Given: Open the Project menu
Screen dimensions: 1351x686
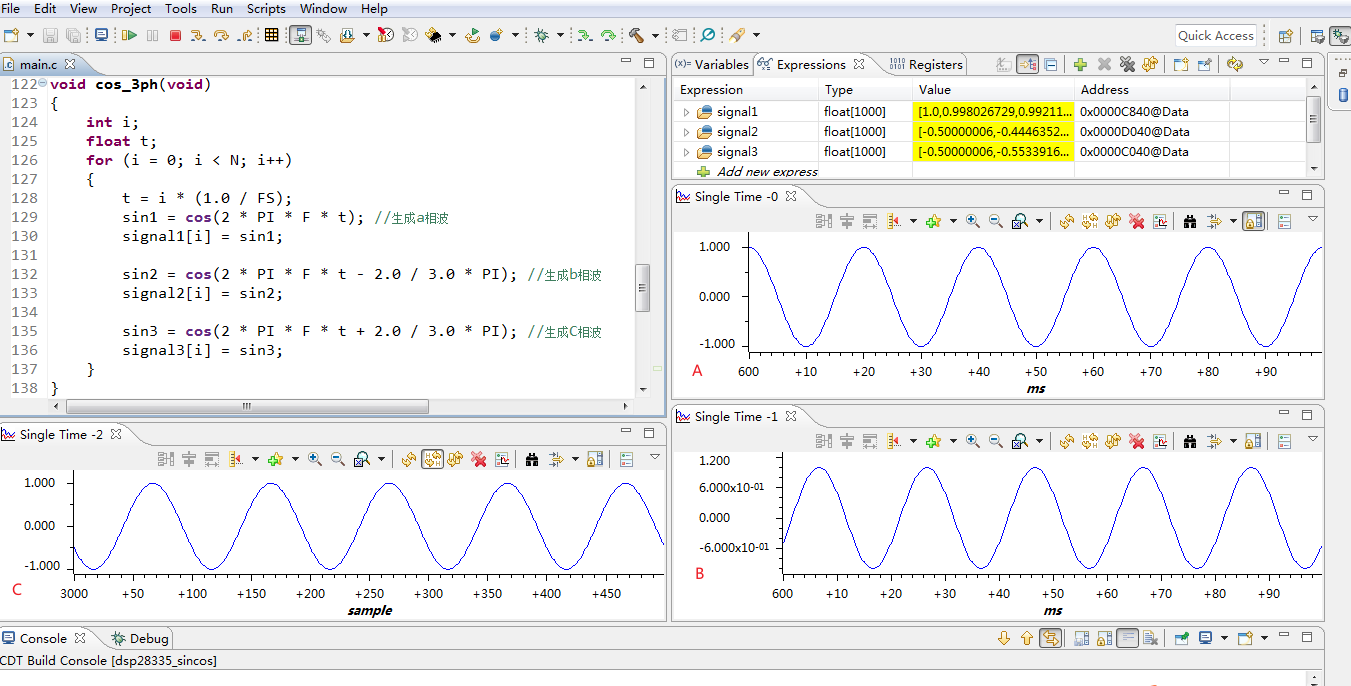Looking at the screenshot, I should point(131,9).
